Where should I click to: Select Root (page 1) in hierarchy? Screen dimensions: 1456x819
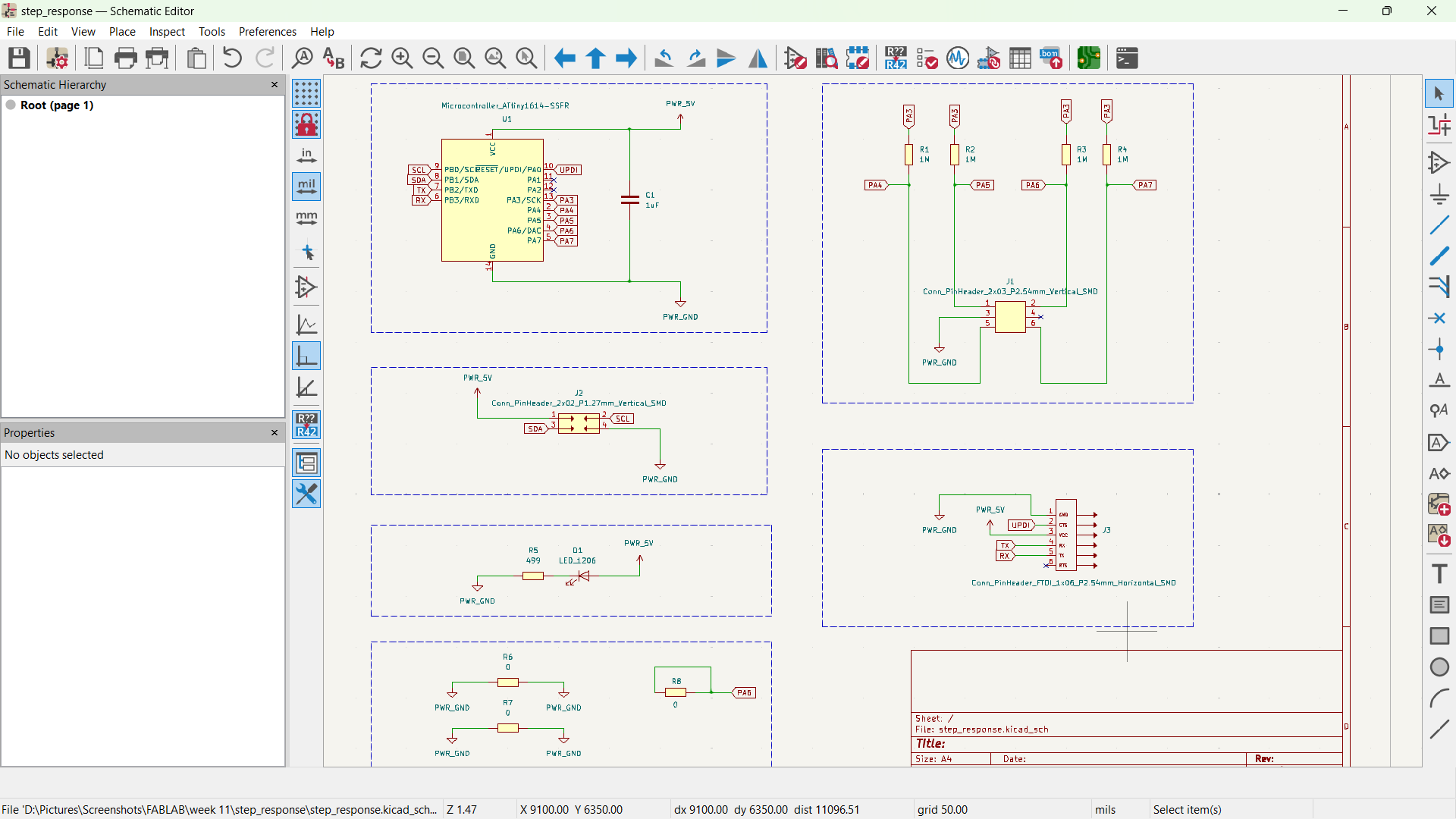click(x=57, y=105)
